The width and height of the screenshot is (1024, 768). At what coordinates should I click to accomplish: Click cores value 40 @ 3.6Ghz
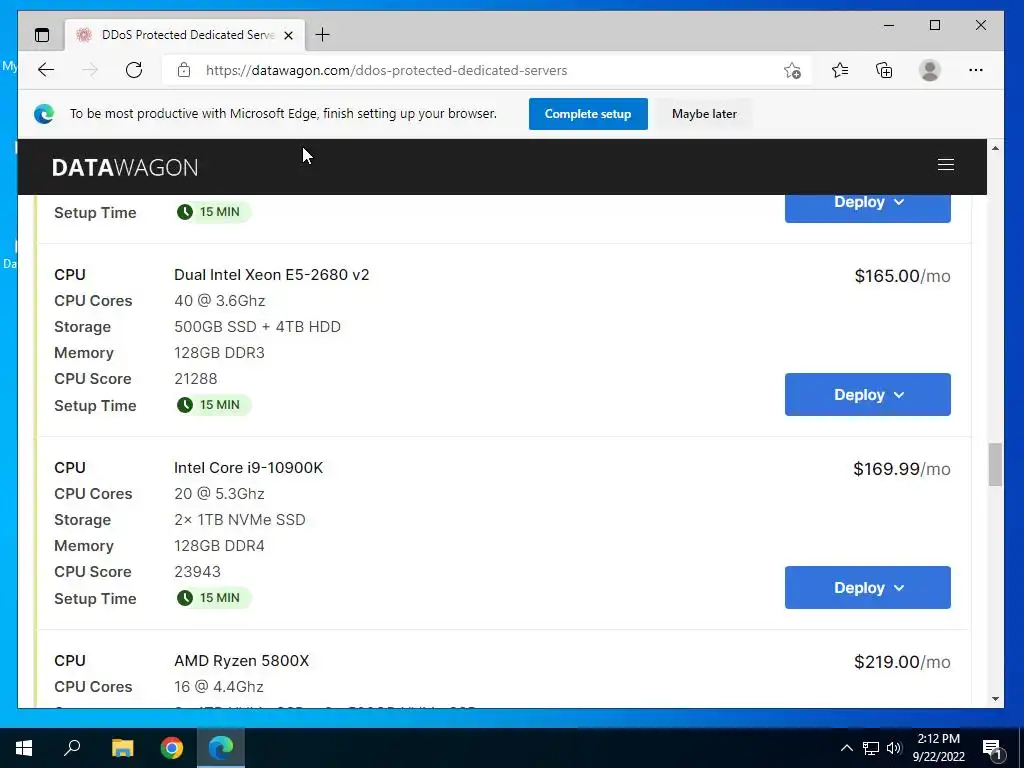(219, 300)
